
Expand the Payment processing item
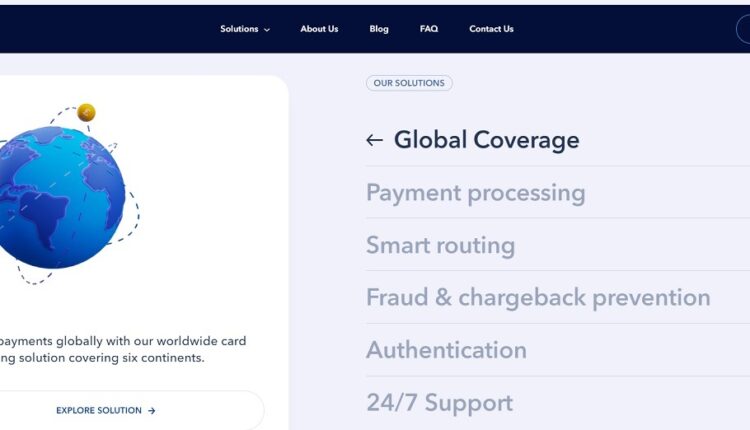pos(475,192)
